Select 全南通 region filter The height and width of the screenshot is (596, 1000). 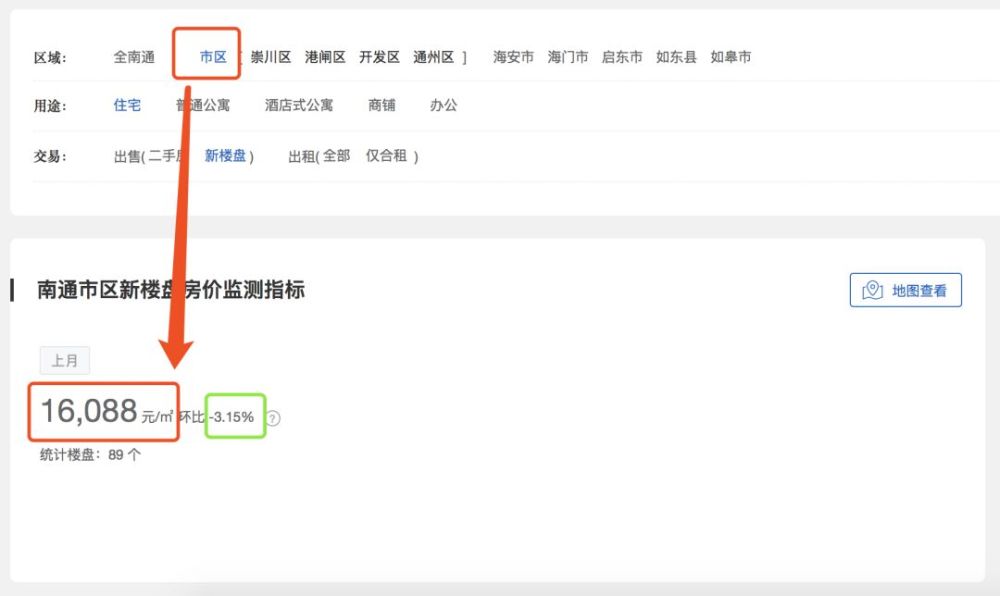[134, 57]
